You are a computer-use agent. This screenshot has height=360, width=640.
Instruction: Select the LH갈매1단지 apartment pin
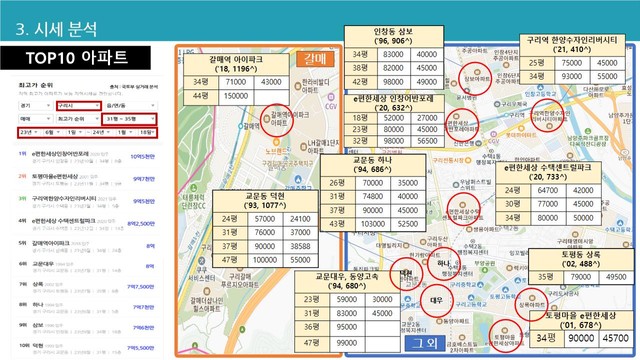303,147
